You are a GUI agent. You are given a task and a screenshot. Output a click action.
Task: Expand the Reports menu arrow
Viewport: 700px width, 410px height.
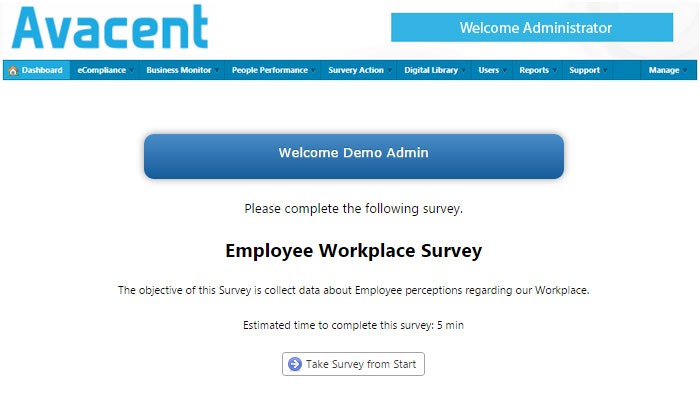point(554,71)
